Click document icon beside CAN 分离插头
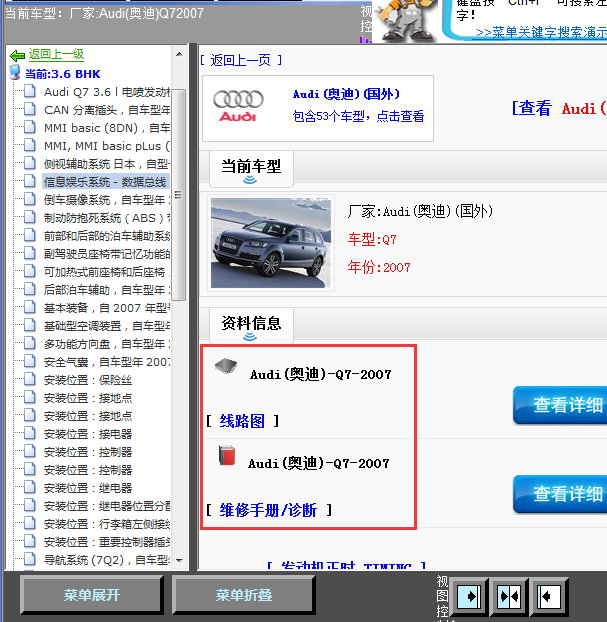The width and height of the screenshot is (607, 622). point(29,109)
